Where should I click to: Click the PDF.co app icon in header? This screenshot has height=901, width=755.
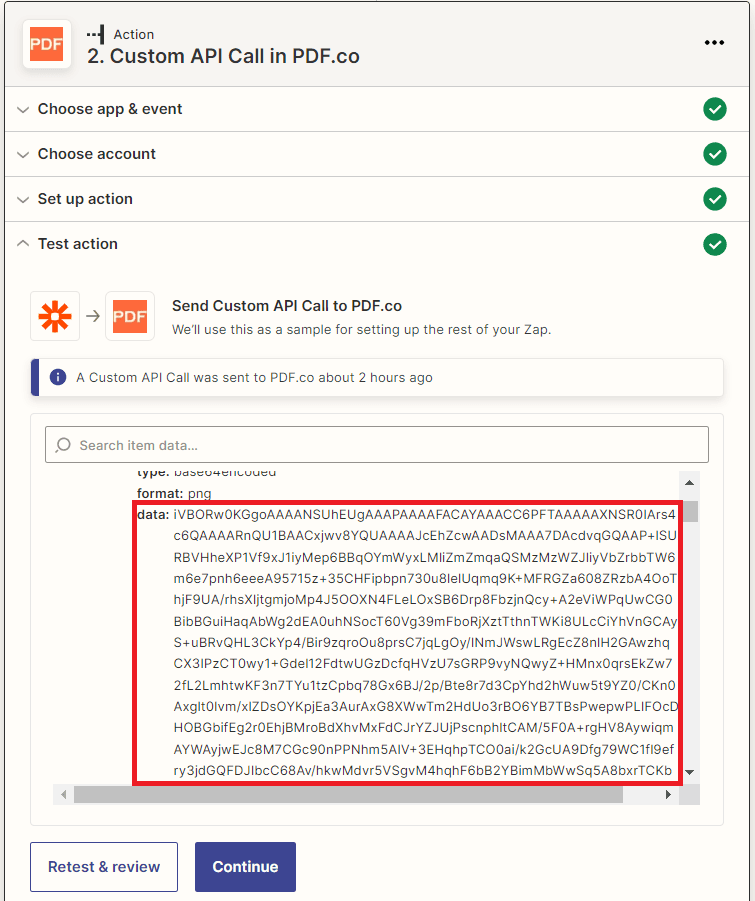46,43
